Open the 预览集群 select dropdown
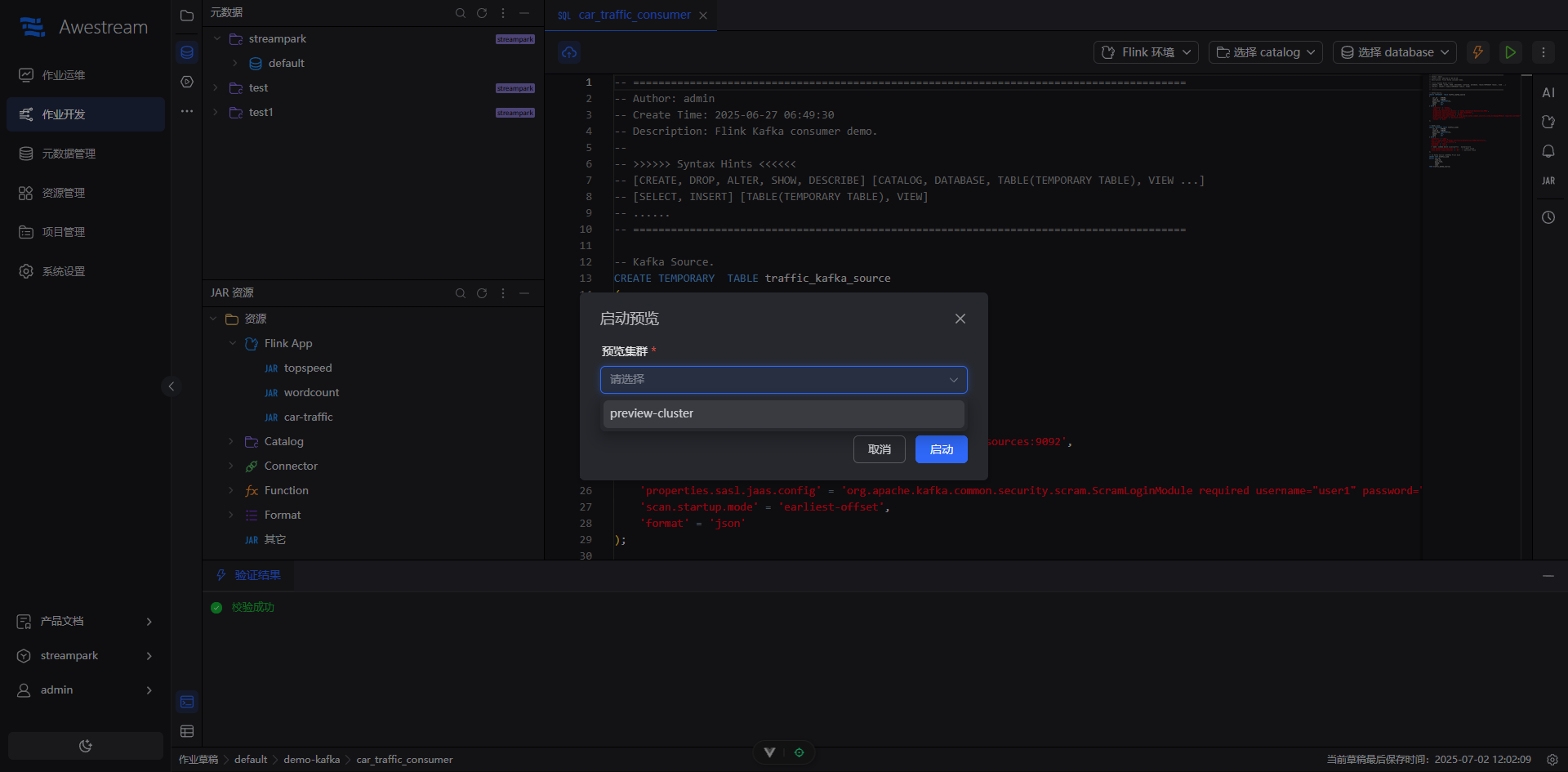This screenshot has height=772, width=1568. (783, 380)
